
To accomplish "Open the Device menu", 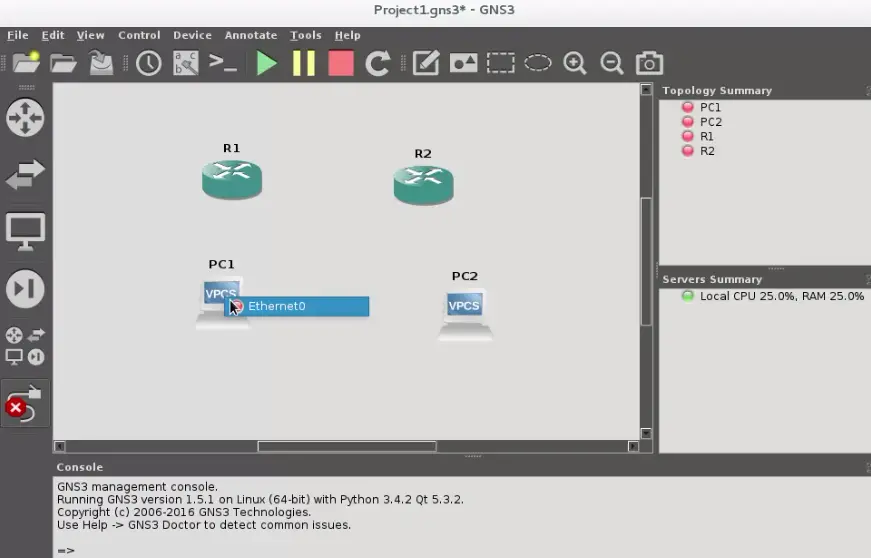I will 192,35.
